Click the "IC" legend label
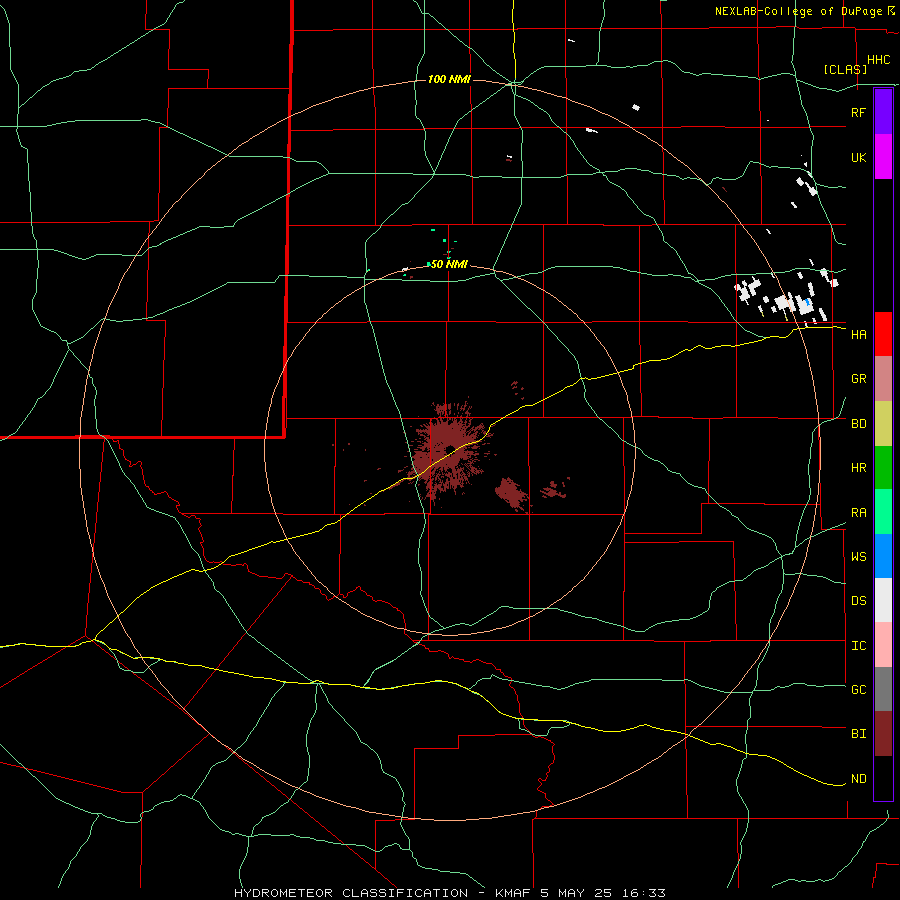 pos(858,646)
